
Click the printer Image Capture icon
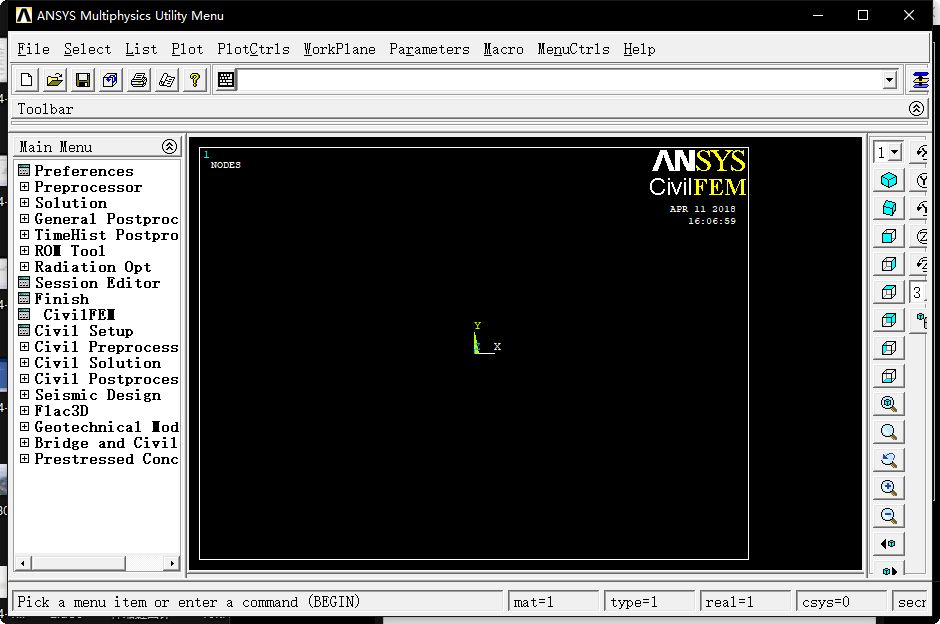[x=138, y=80]
